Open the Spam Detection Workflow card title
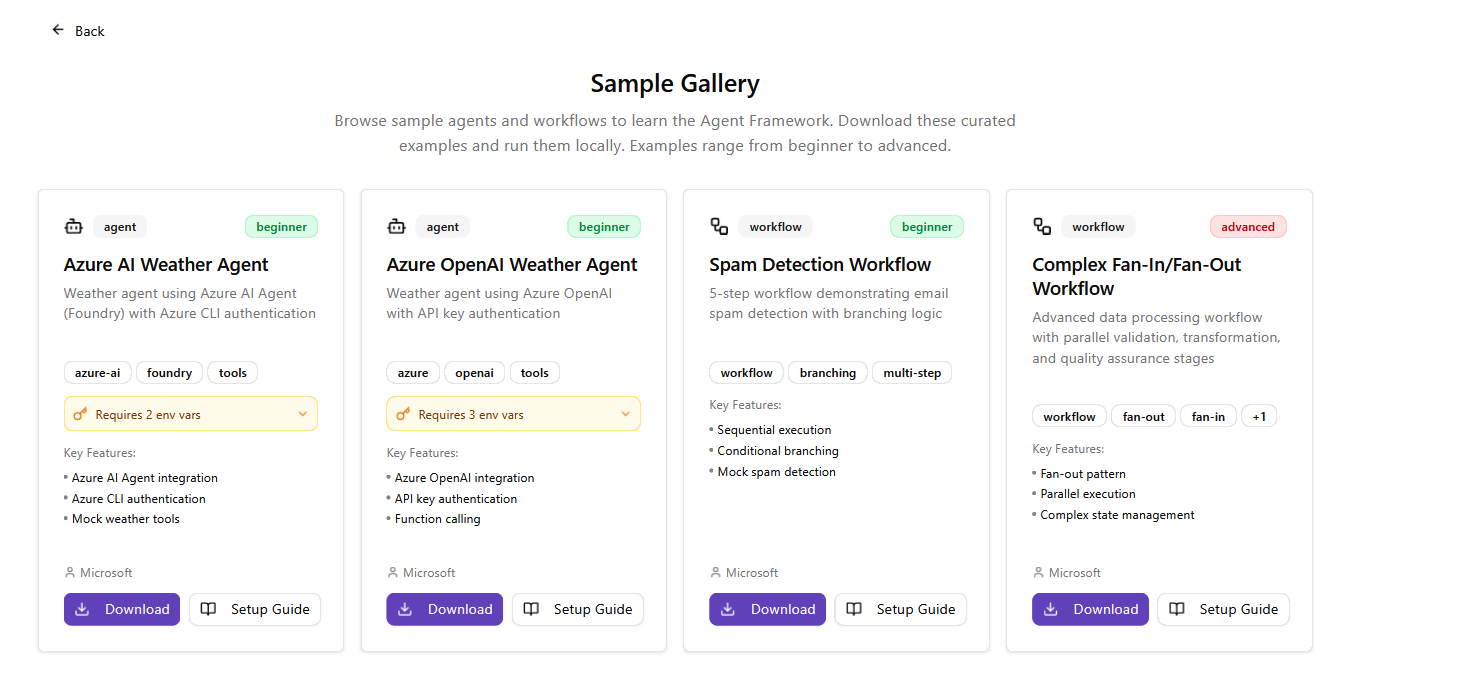Screen dimensions: 1461x679 (x=820, y=265)
